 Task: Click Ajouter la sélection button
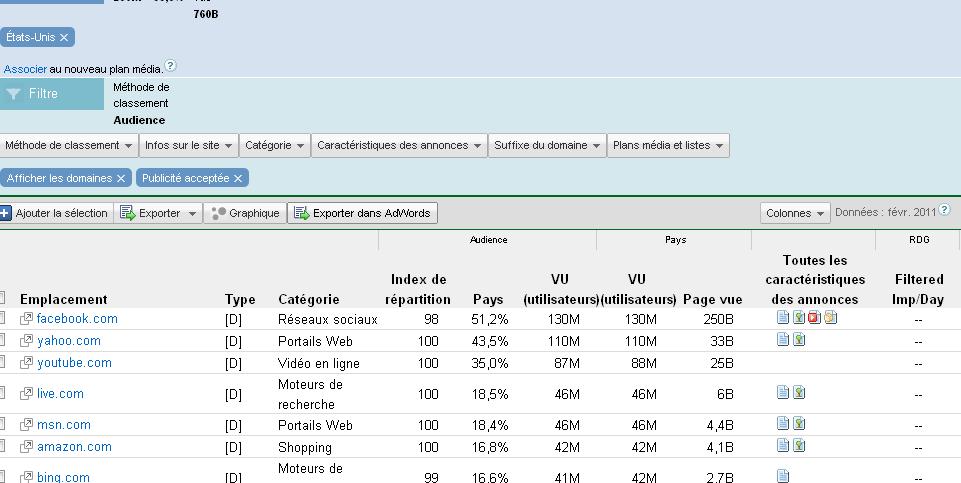56,213
